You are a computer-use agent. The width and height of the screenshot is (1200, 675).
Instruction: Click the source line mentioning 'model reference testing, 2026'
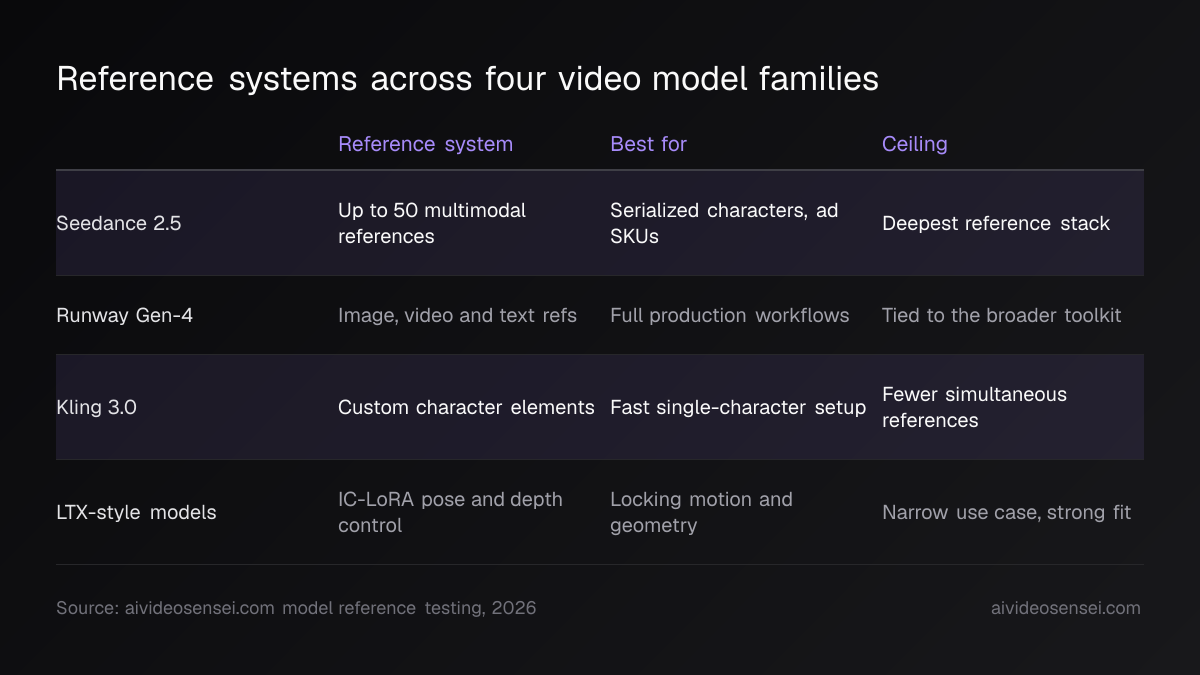pos(296,608)
